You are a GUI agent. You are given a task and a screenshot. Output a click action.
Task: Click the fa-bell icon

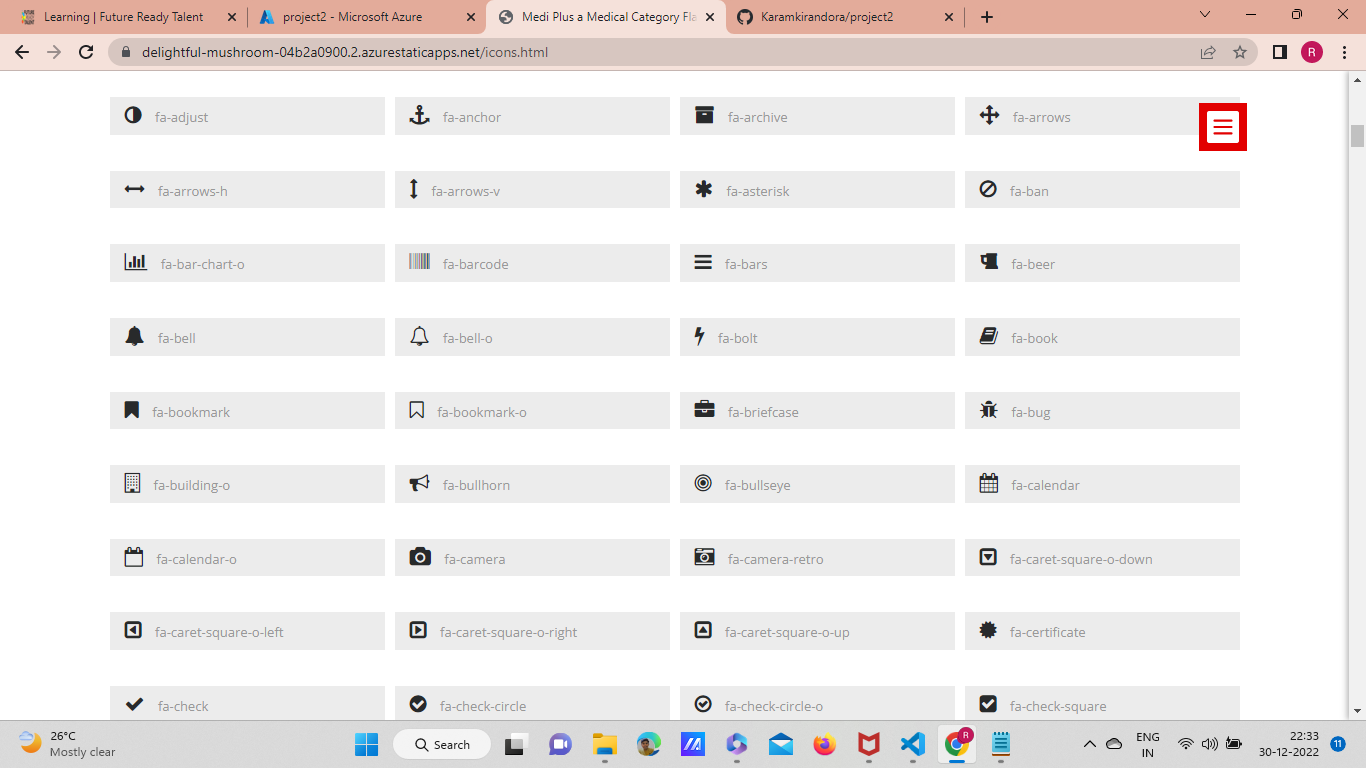pyautogui.click(x=134, y=337)
